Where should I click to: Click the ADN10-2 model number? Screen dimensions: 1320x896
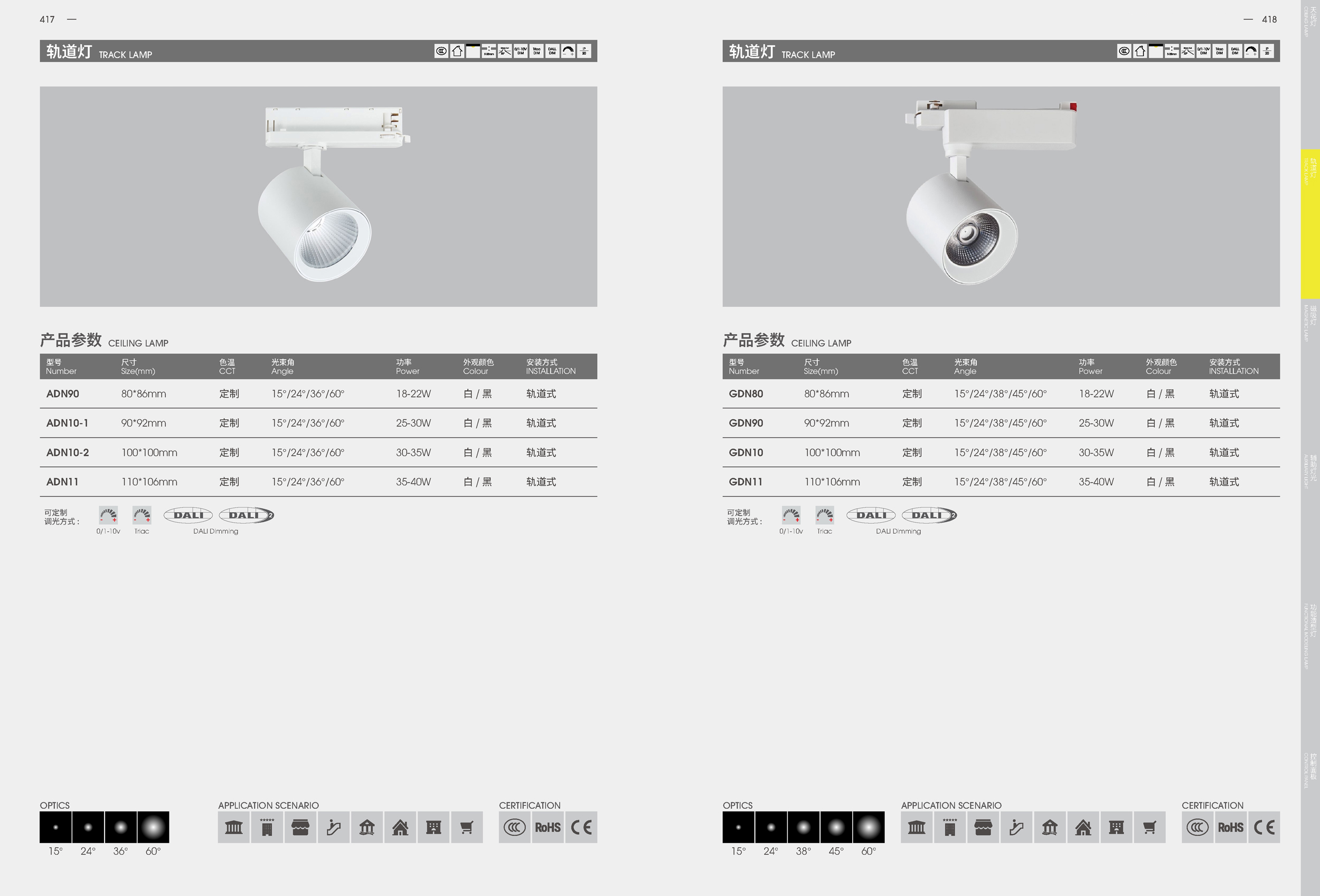coord(68,452)
